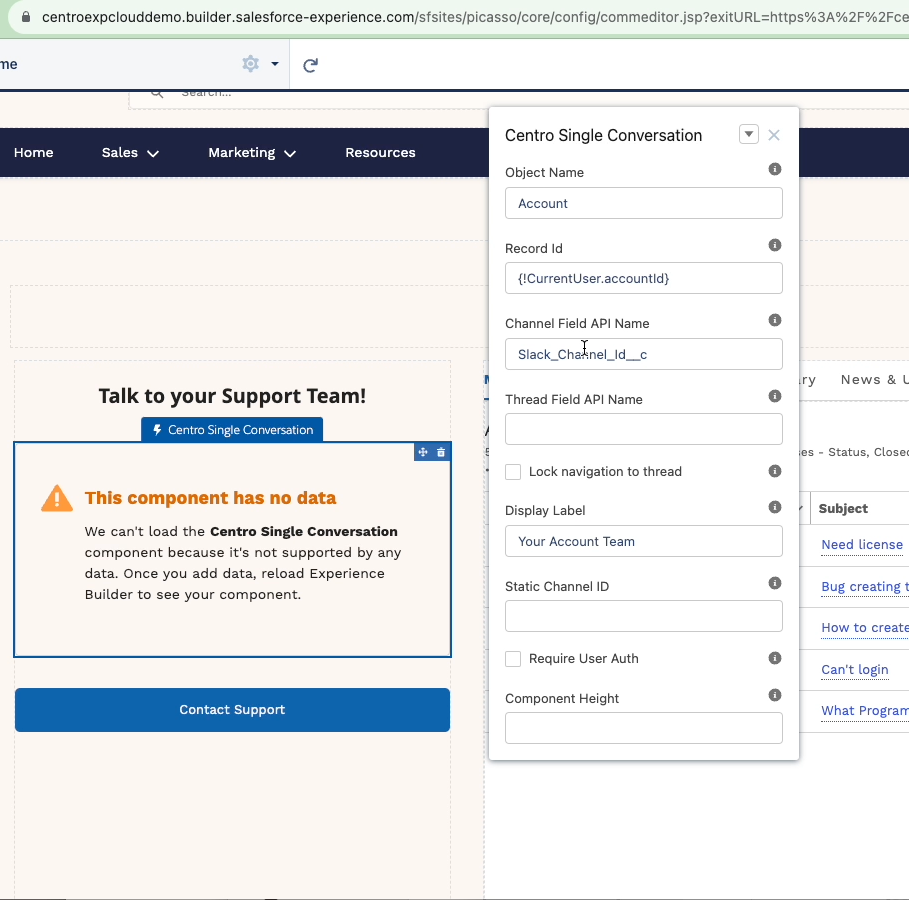
Task: Expand the Sales menu chevron
Action: (153, 154)
